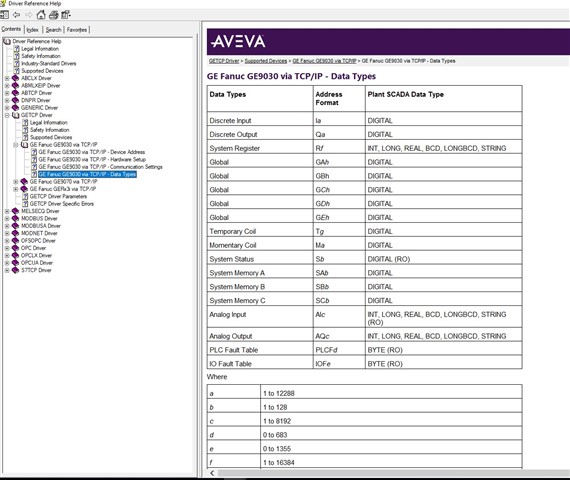Screen dimensions: 570x480
Task: Click the S7TCP Driver book icon
Action: click(15, 270)
